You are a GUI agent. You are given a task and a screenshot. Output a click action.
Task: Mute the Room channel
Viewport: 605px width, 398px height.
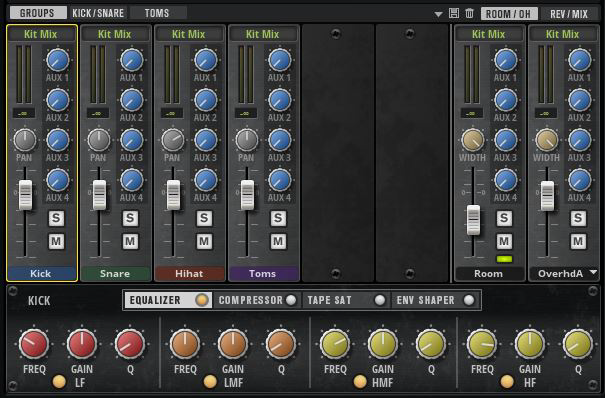[504, 241]
